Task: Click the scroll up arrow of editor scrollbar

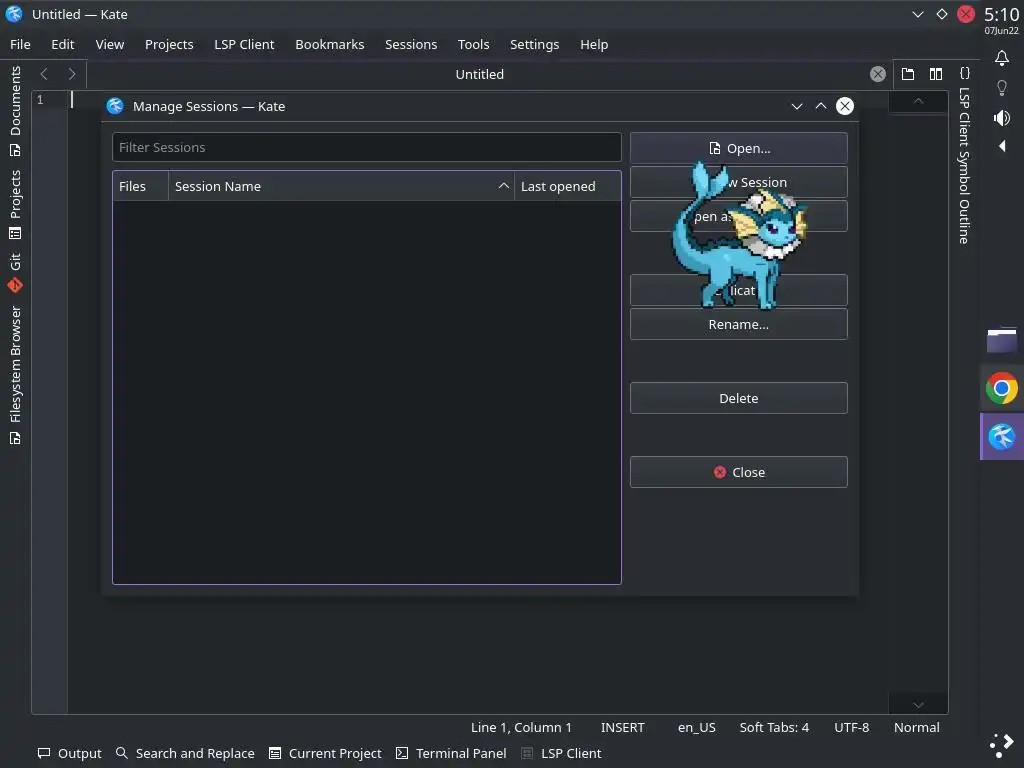Action: [x=918, y=101]
